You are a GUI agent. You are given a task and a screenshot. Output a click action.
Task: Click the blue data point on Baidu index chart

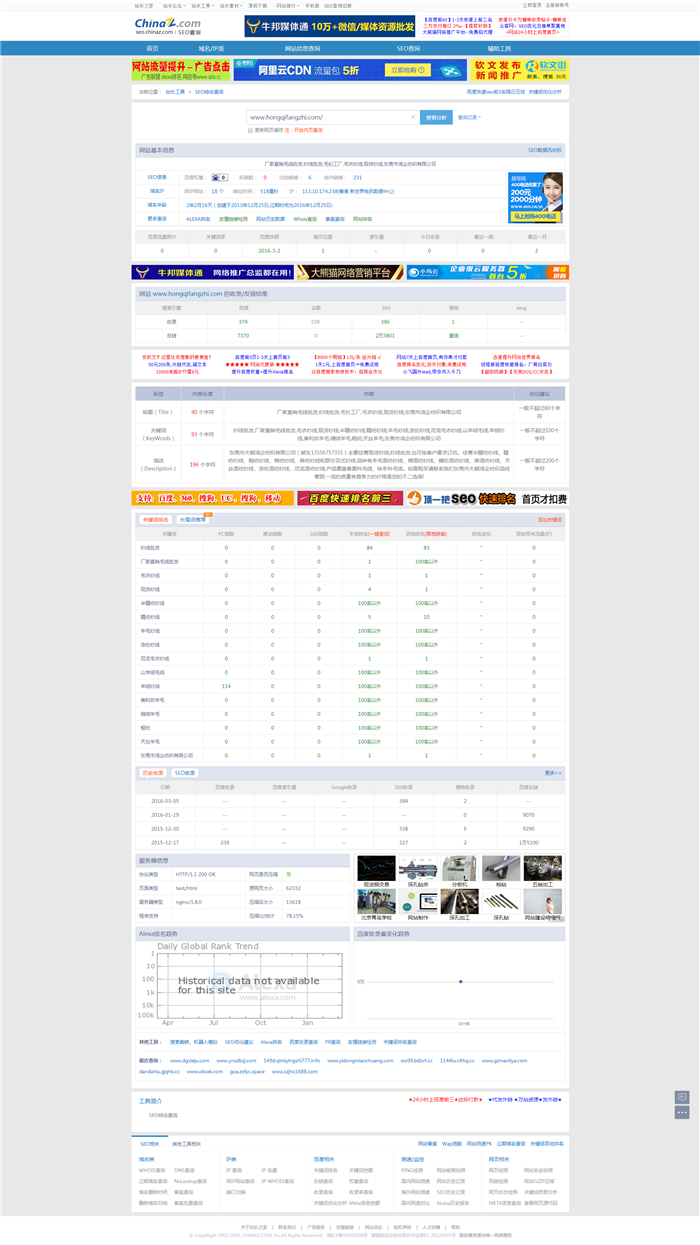coord(460,981)
